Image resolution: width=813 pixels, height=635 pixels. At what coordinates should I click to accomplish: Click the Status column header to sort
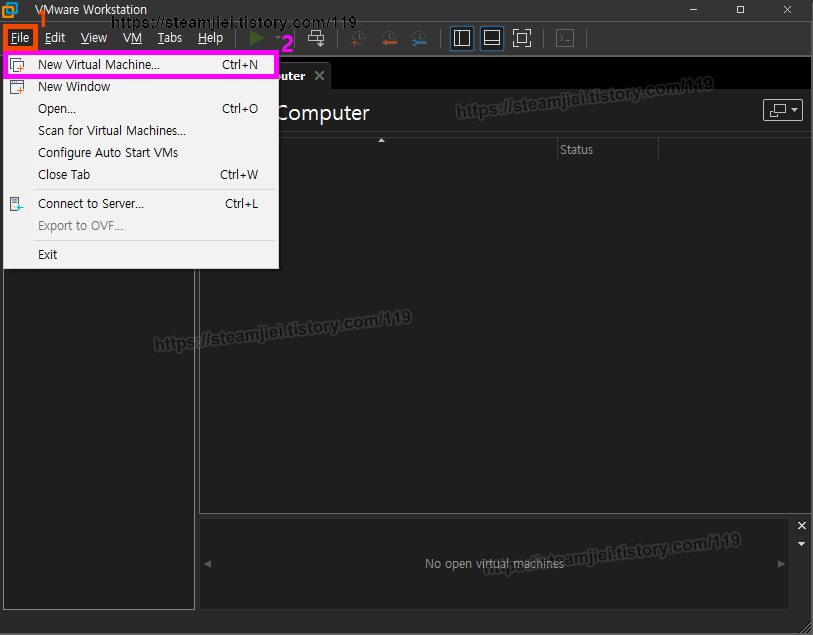tap(576, 149)
